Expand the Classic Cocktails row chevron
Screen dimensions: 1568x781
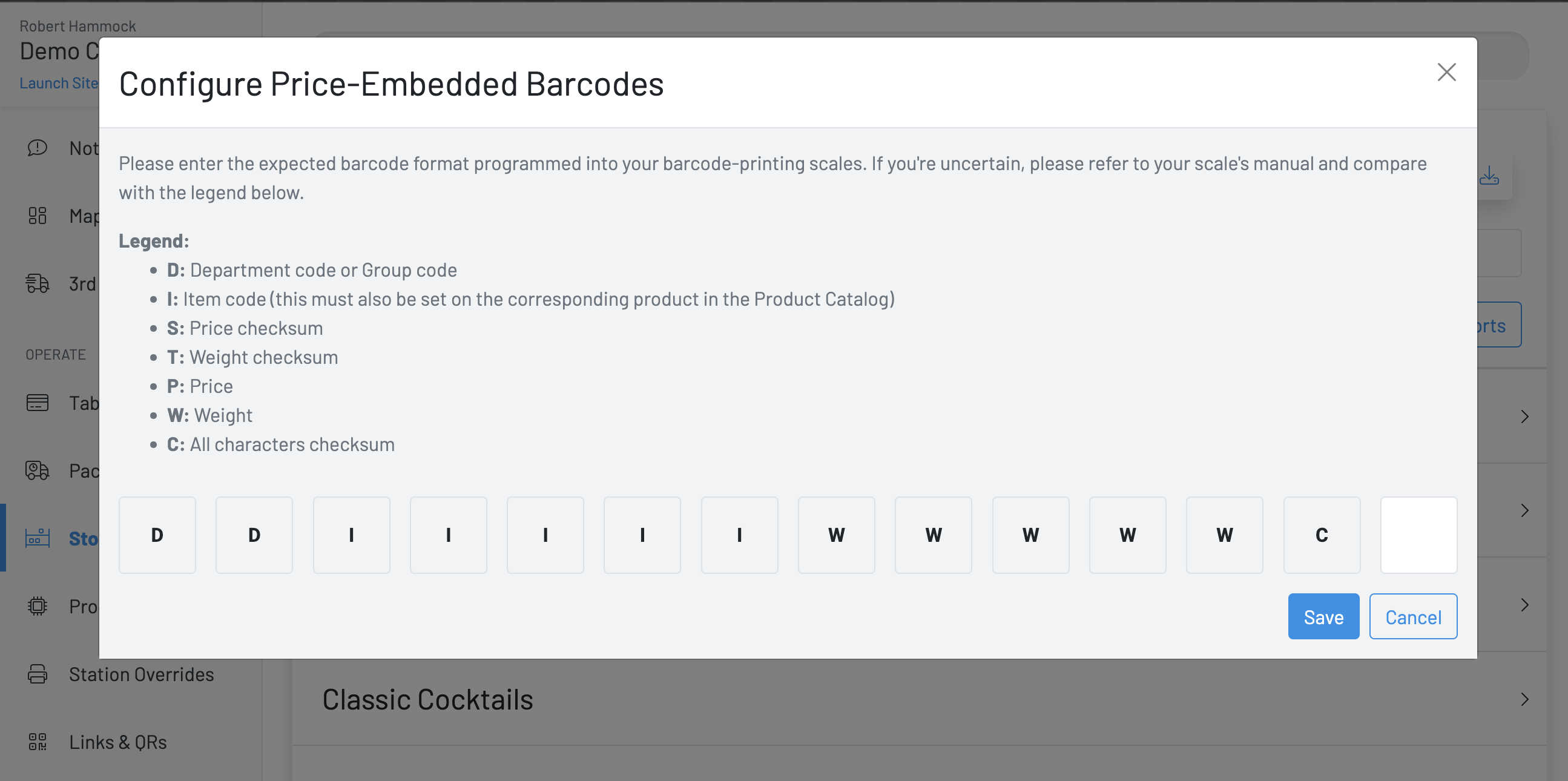coord(1524,699)
